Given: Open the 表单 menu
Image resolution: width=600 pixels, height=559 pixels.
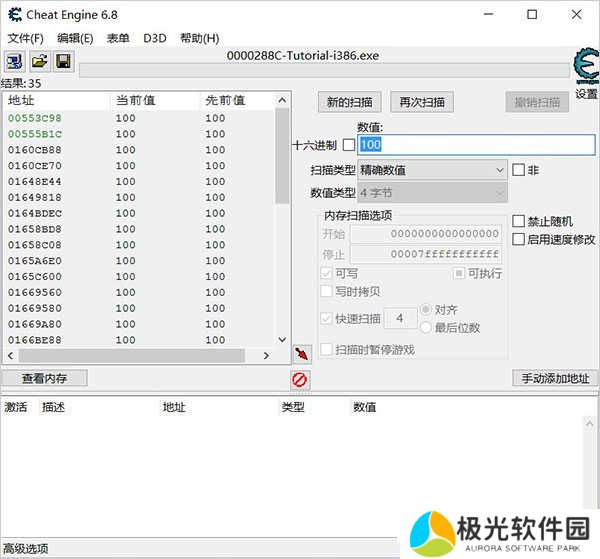Looking at the screenshot, I should tap(118, 38).
